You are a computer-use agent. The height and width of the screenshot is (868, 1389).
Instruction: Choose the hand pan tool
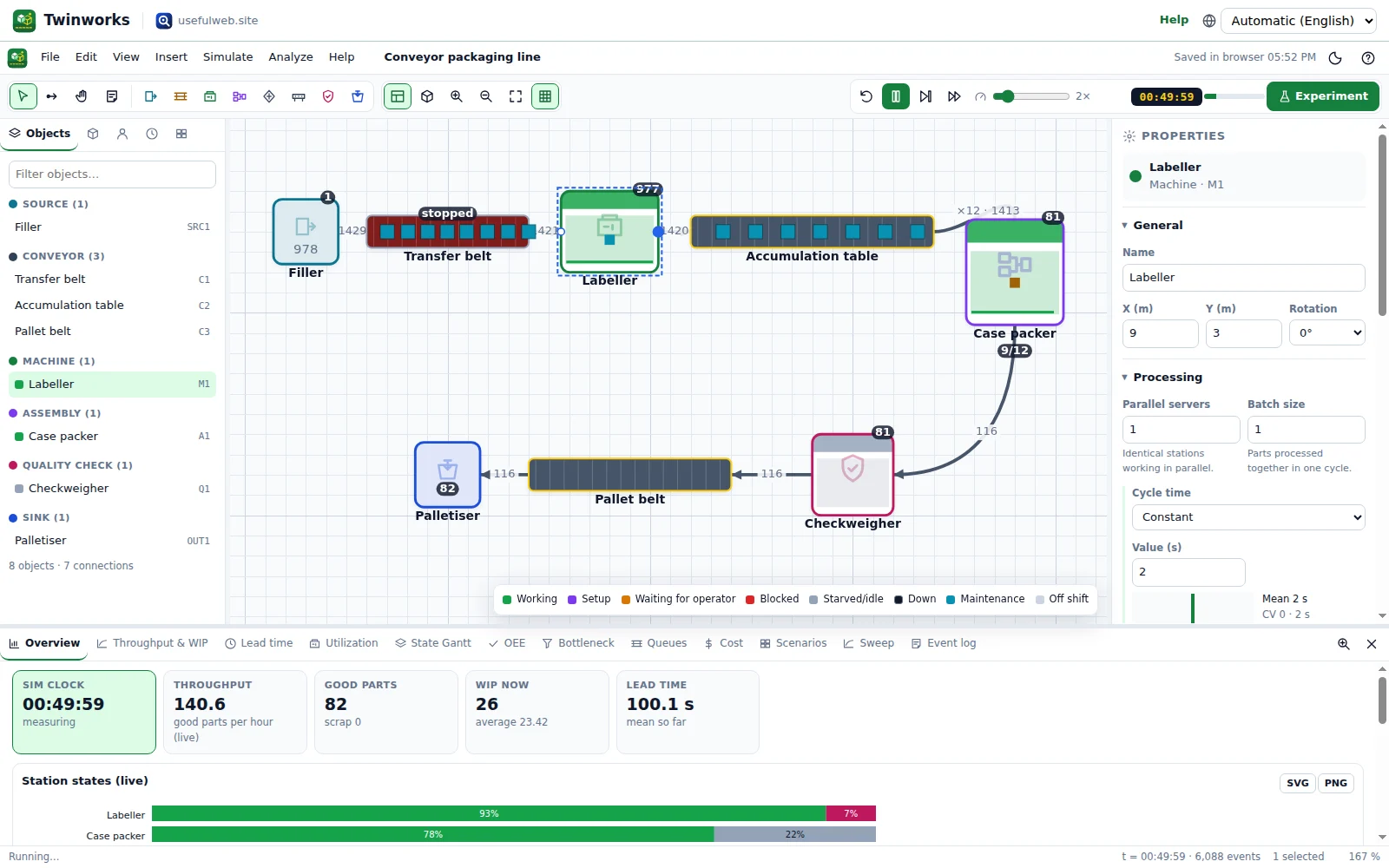tap(82, 96)
